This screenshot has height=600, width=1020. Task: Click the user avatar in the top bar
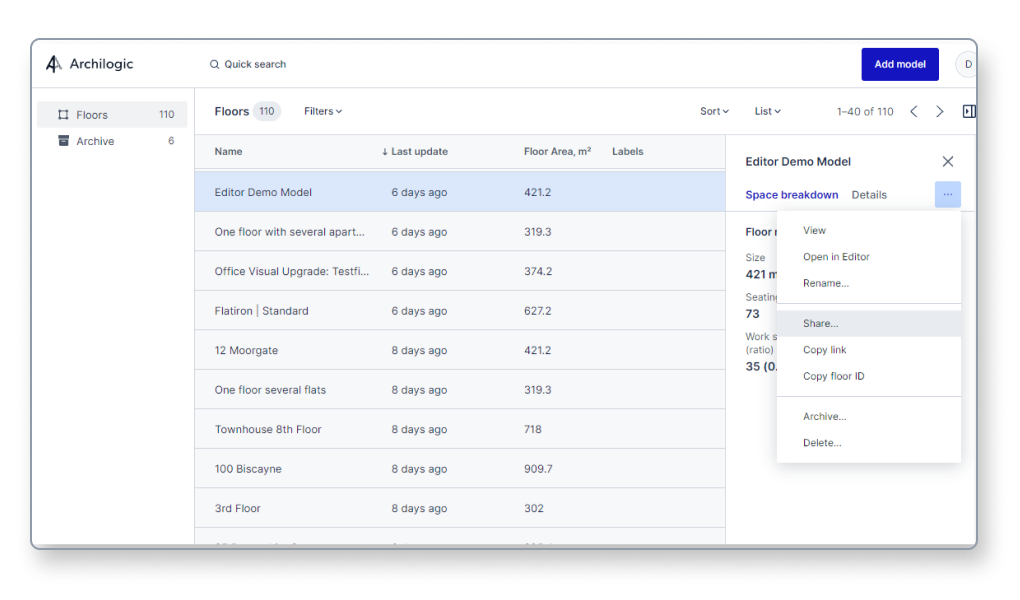[x=966, y=63]
